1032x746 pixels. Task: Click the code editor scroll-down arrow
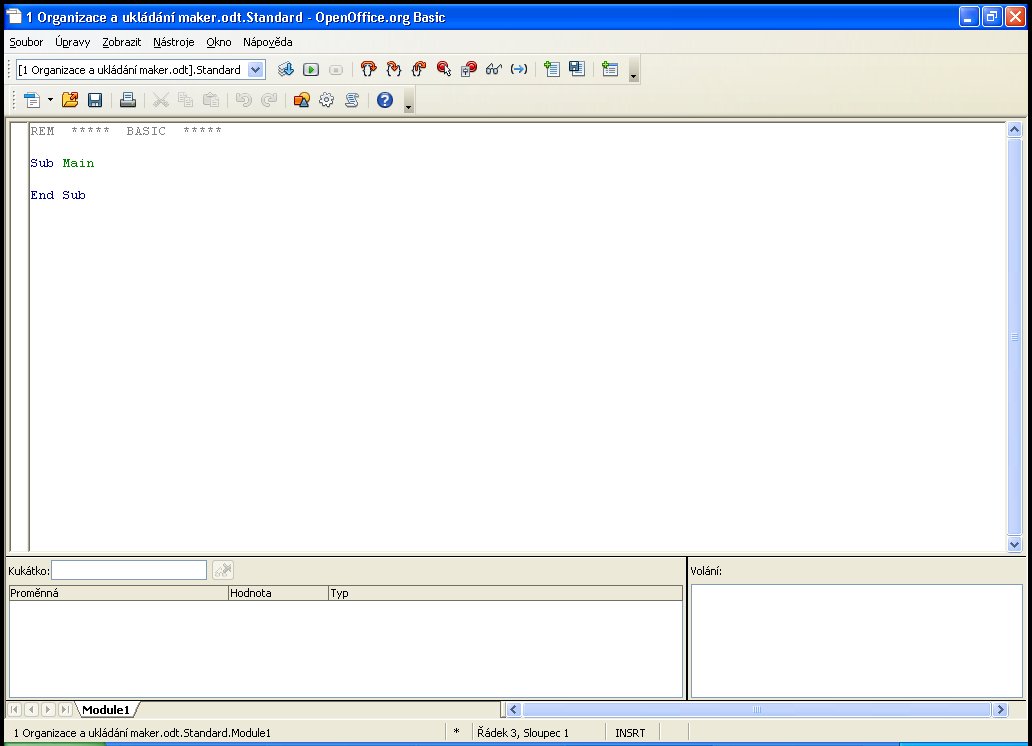coord(1014,545)
